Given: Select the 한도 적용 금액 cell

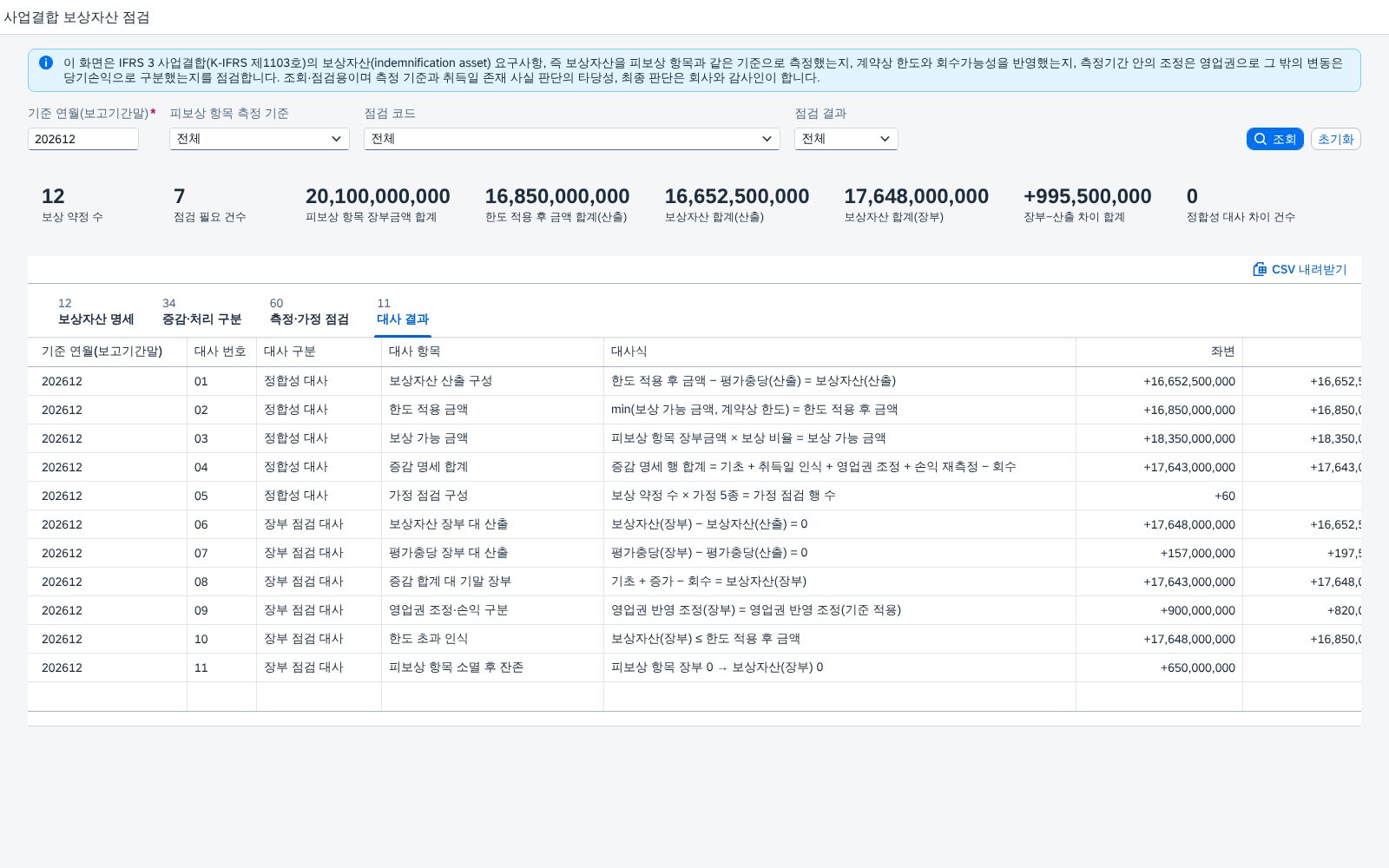Looking at the screenshot, I should pos(492,410).
